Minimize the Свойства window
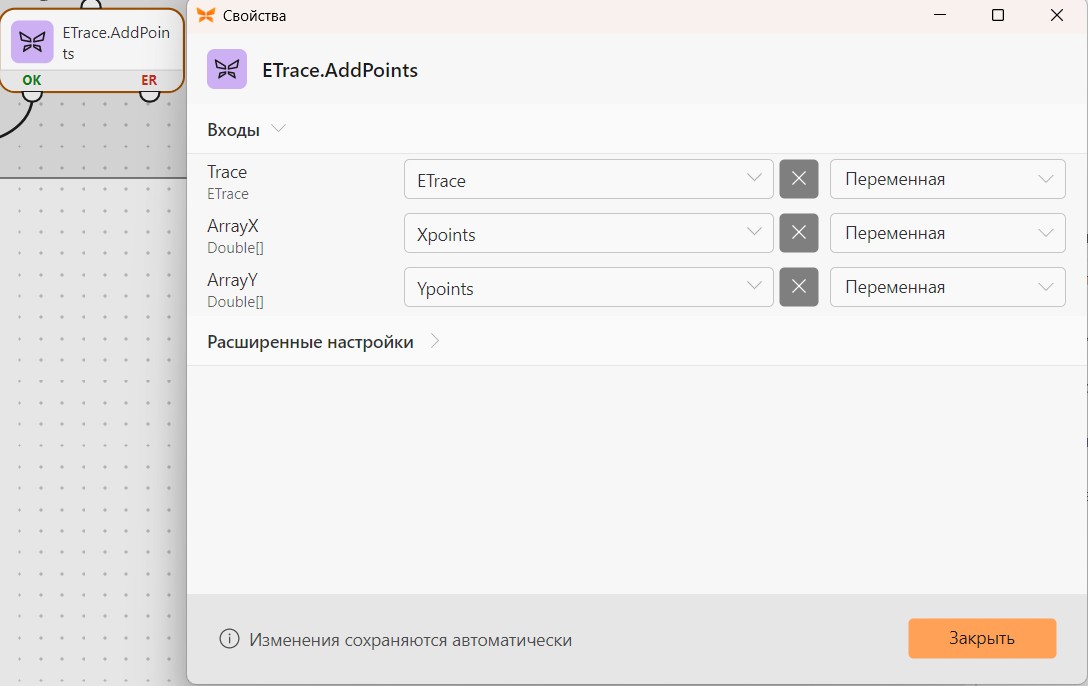The image size is (1088, 686). coord(940,15)
